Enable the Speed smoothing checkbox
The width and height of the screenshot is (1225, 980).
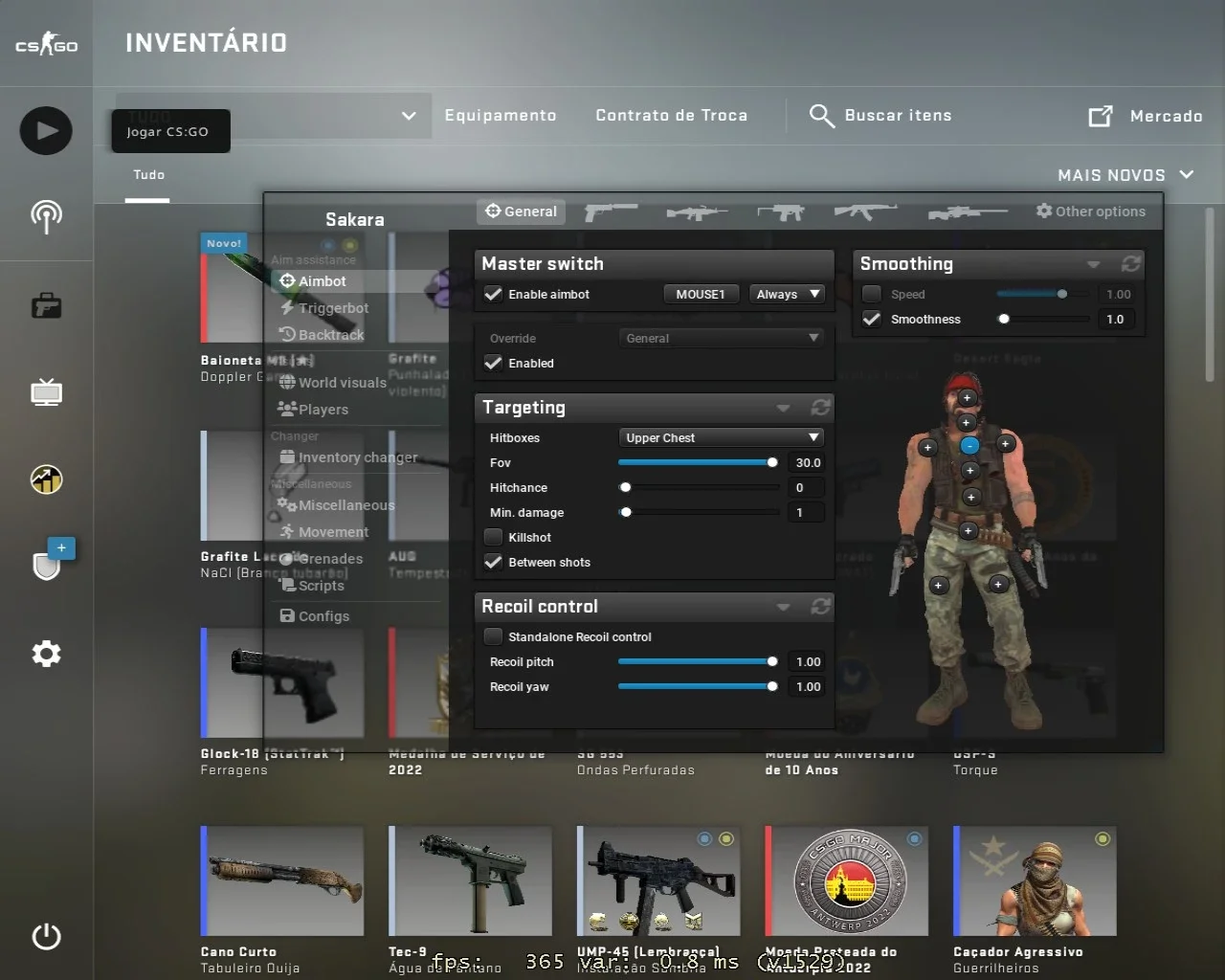(872, 294)
